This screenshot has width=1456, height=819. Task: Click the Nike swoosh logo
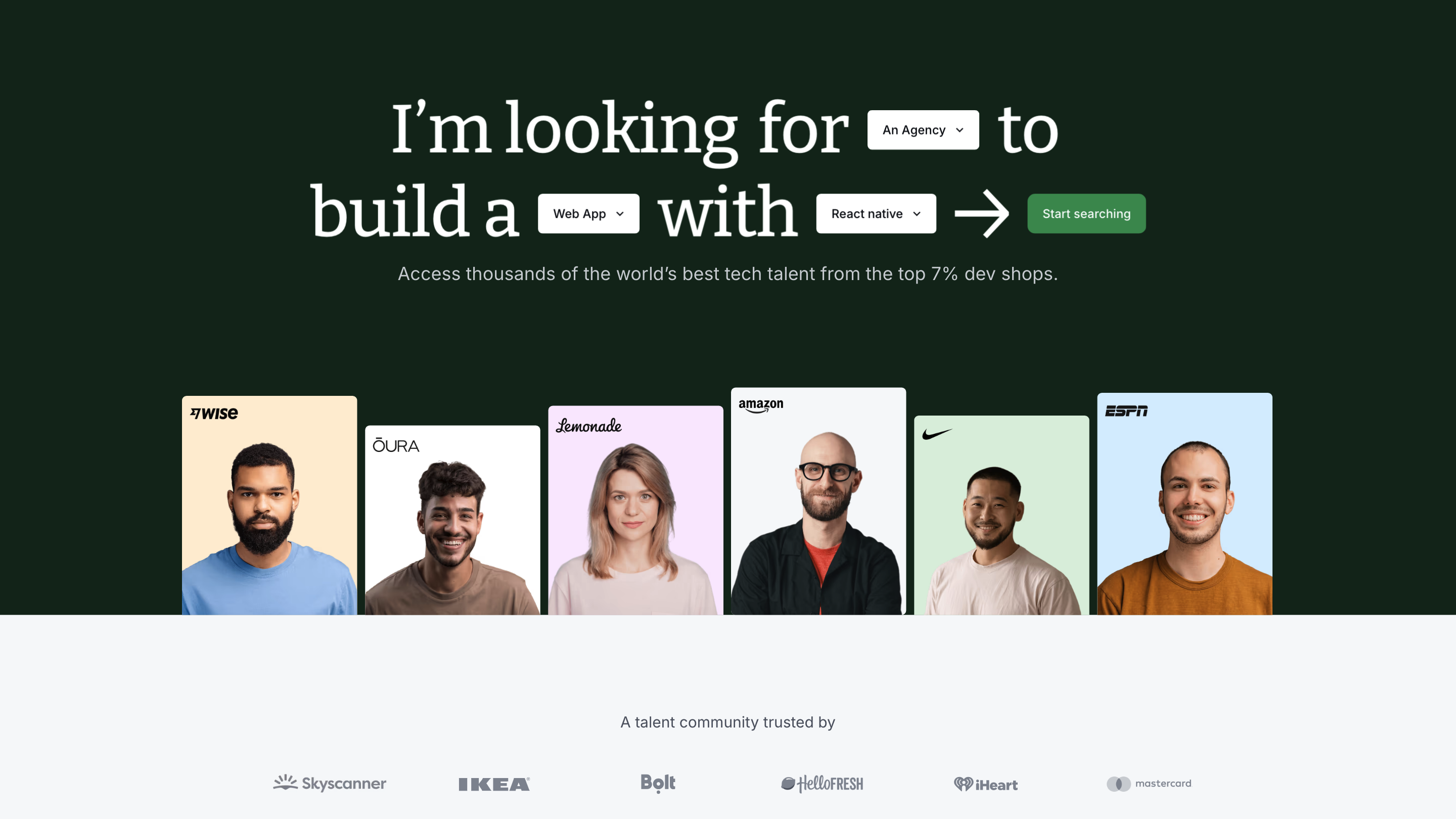(937, 434)
